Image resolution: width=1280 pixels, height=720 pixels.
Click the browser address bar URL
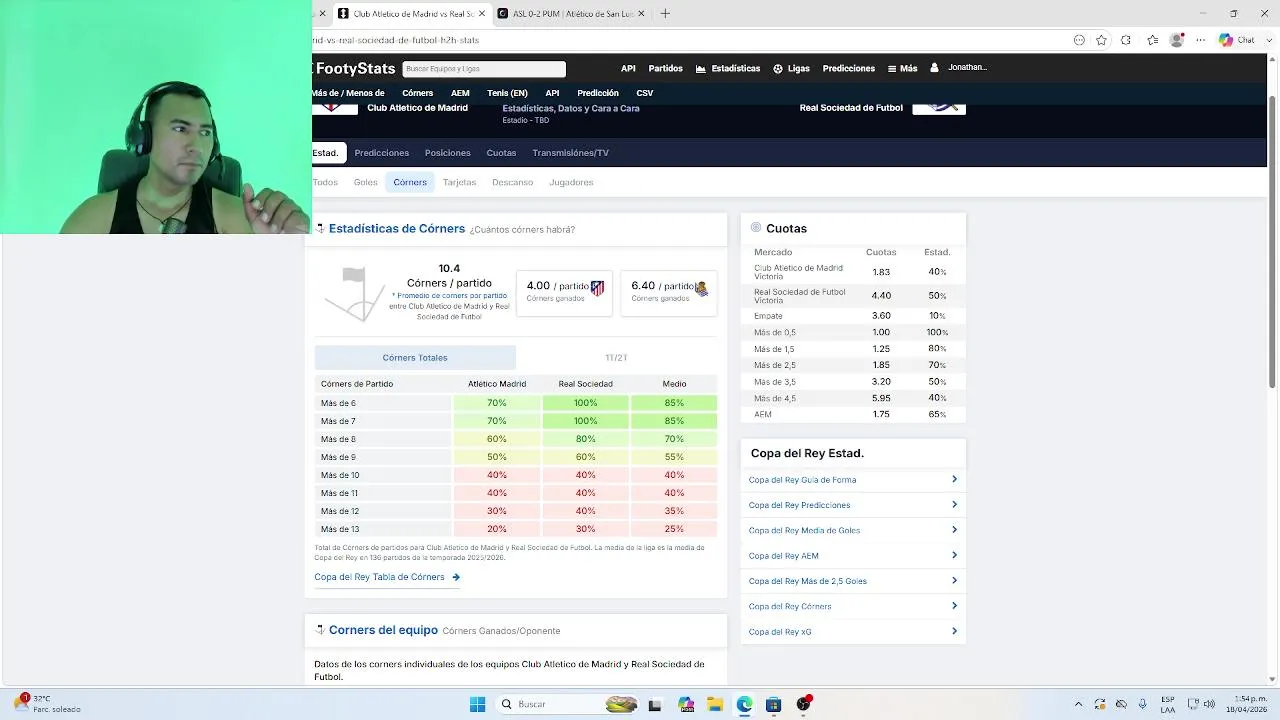click(396, 40)
